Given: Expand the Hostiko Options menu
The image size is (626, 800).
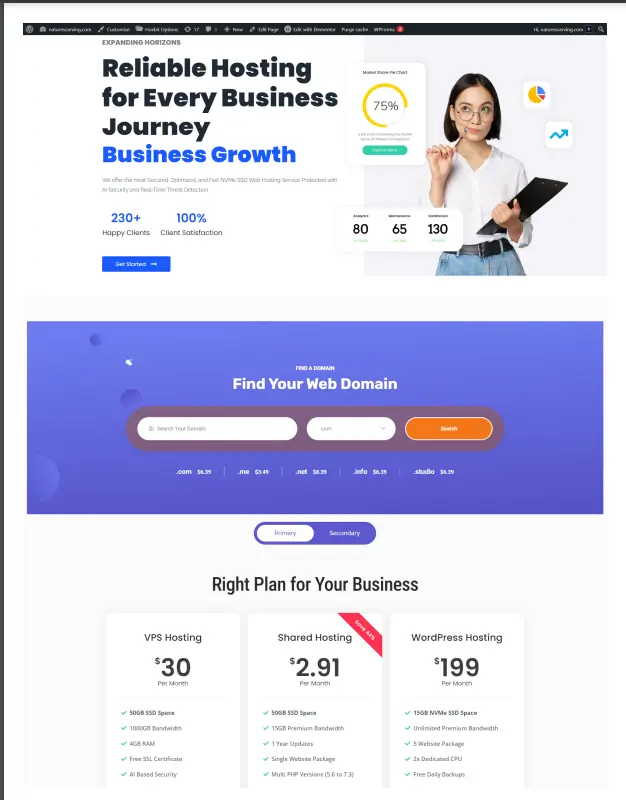Looking at the screenshot, I should pyautogui.click(x=157, y=29).
